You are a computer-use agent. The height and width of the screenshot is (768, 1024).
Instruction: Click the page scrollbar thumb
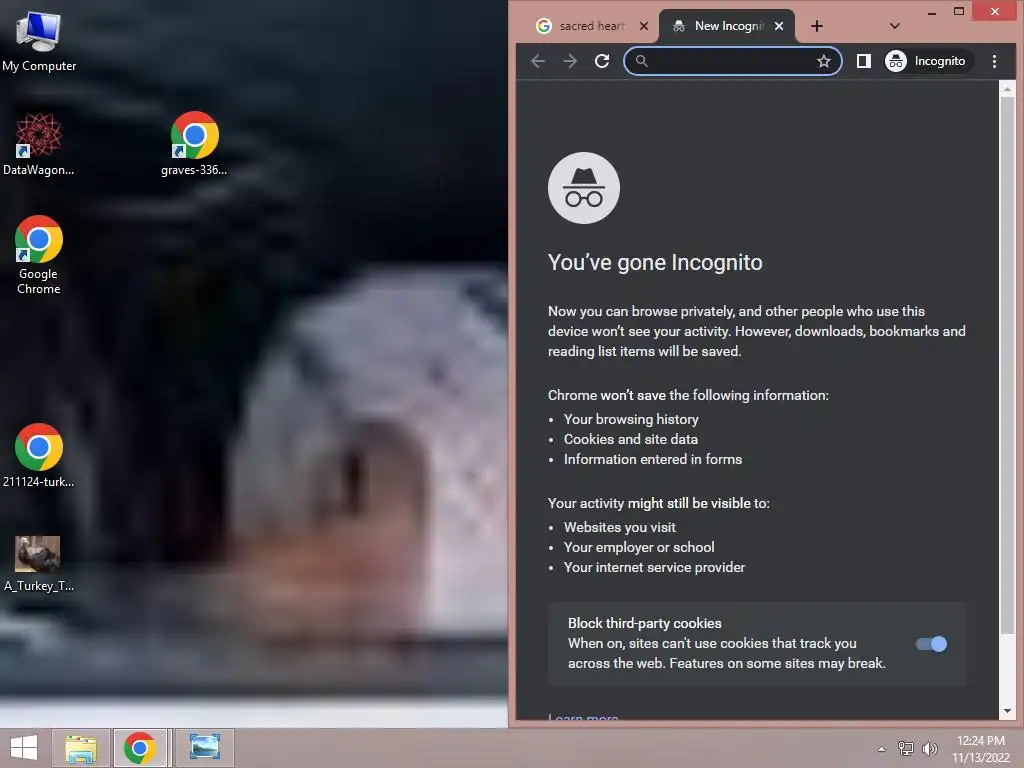1006,364
